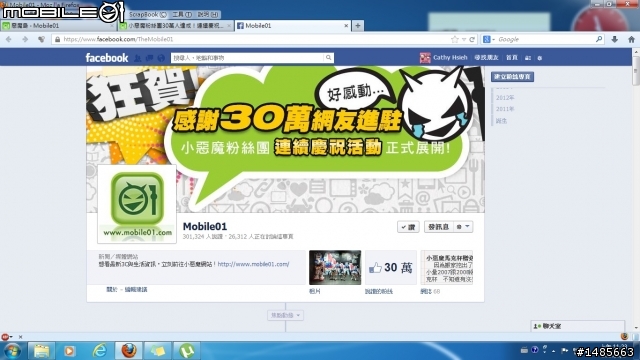This screenshot has height=360, width=640.
Task: Click in the Google search field
Action: click(x=545, y=39)
